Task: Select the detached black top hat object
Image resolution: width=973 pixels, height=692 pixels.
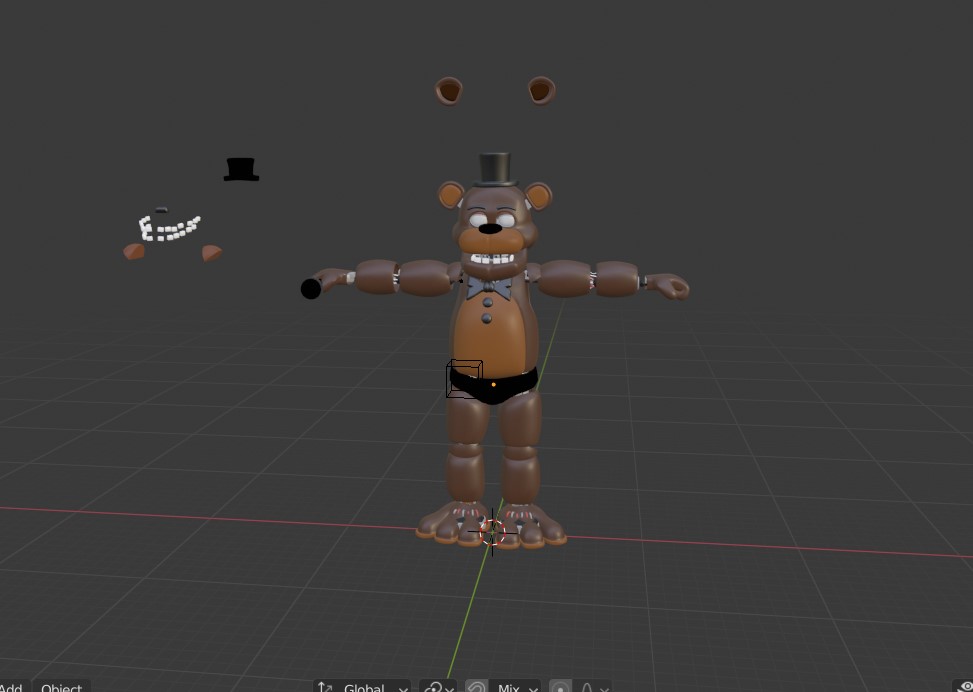Action: click(241, 169)
